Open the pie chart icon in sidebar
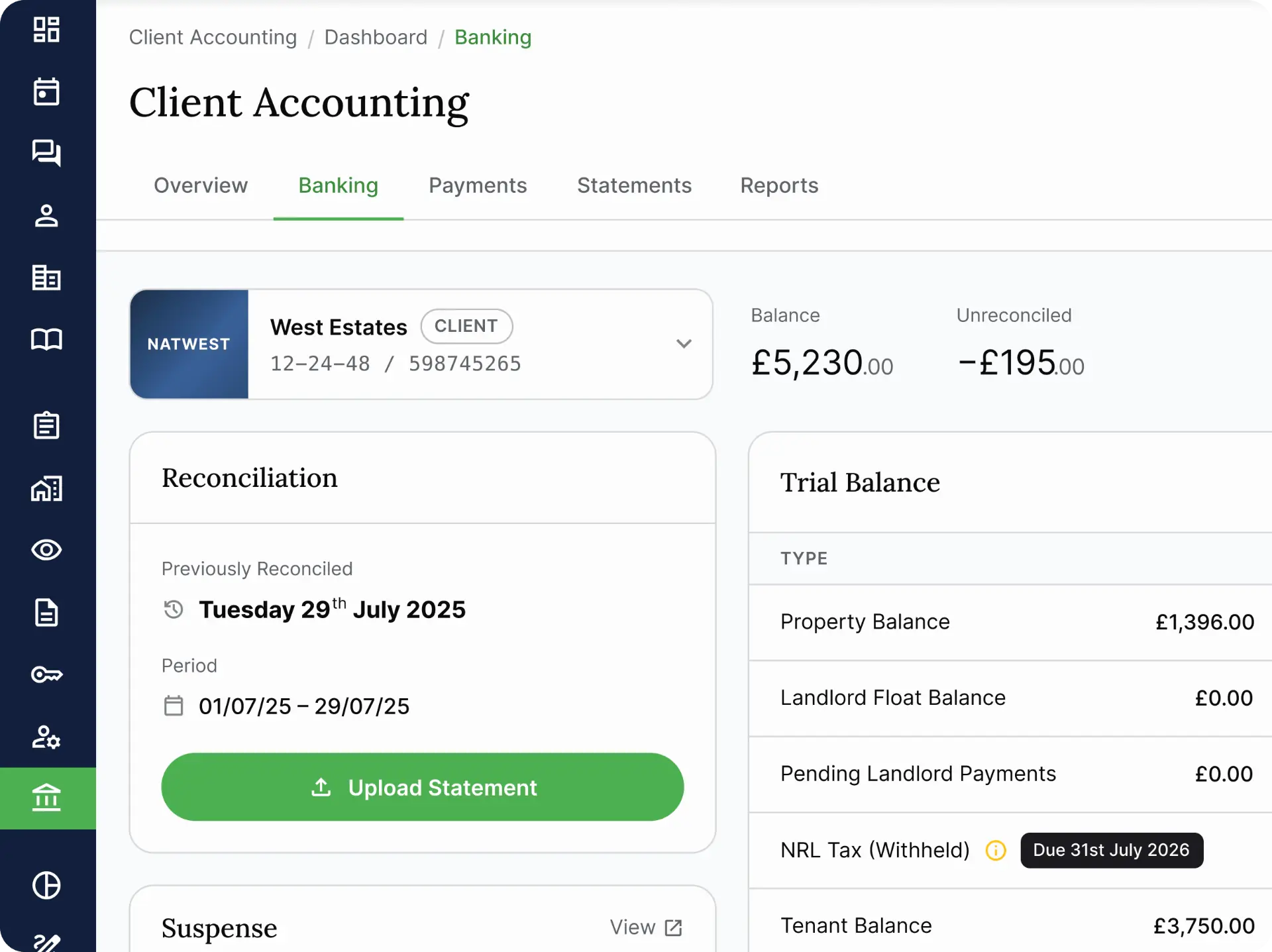1272x952 pixels. 46,885
